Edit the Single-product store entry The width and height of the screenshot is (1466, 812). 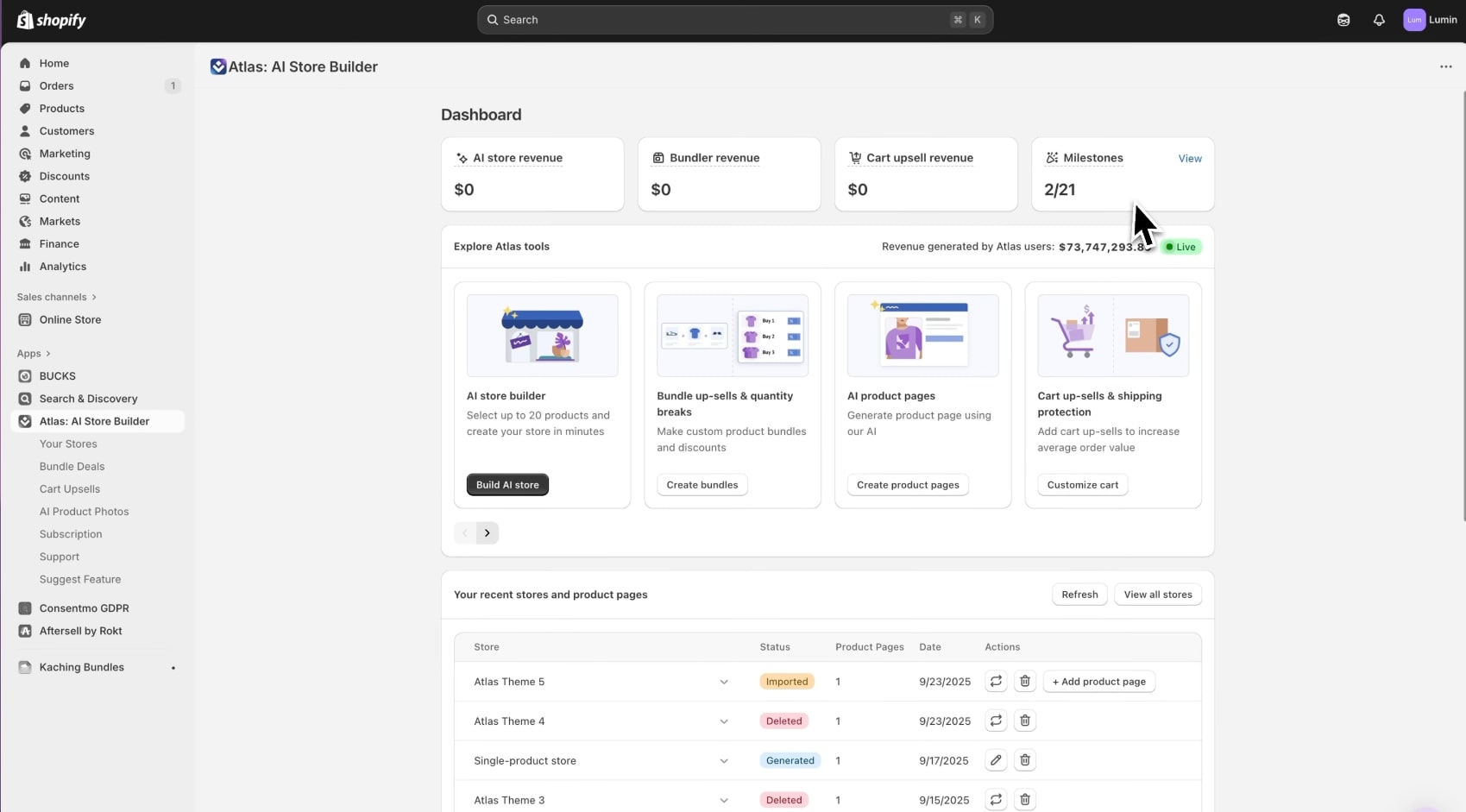tap(996, 760)
